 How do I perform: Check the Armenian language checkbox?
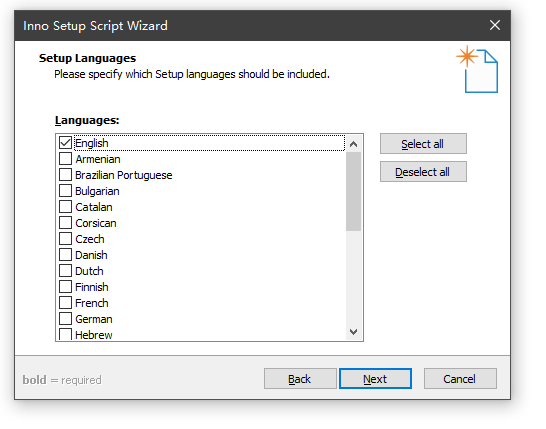pos(65,158)
